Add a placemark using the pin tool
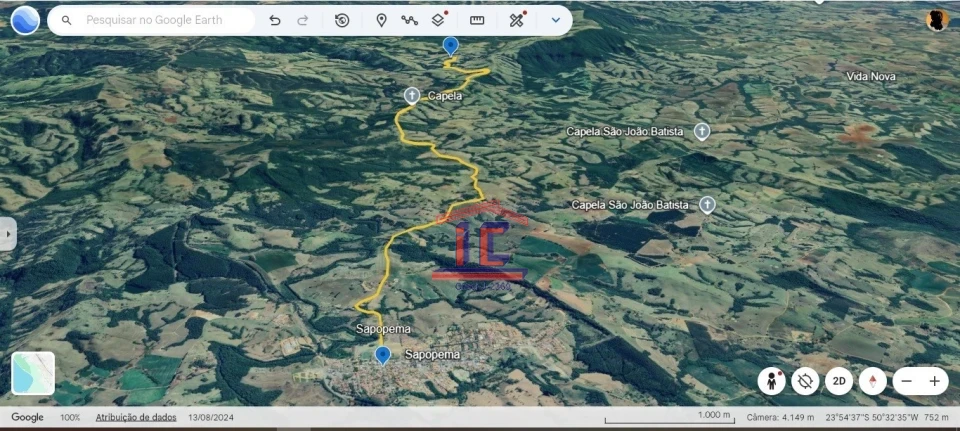This screenshot has width=960, height=431. 381,20
